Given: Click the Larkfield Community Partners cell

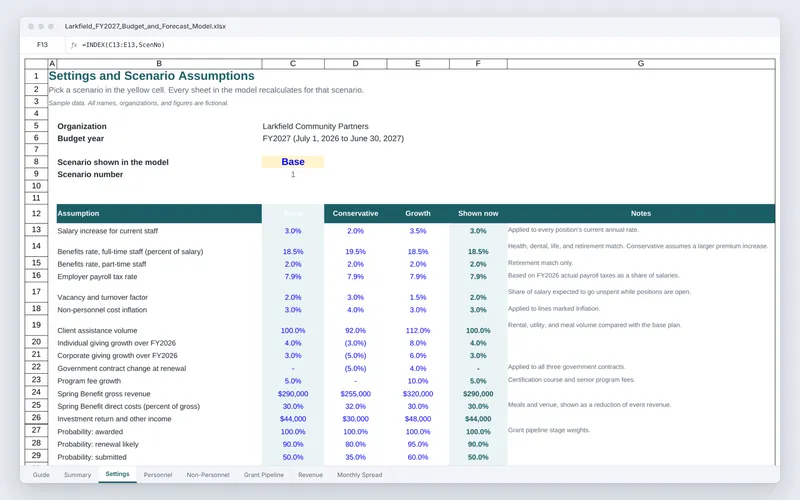Looking at the screenshot, I should (x=315, y=126).
